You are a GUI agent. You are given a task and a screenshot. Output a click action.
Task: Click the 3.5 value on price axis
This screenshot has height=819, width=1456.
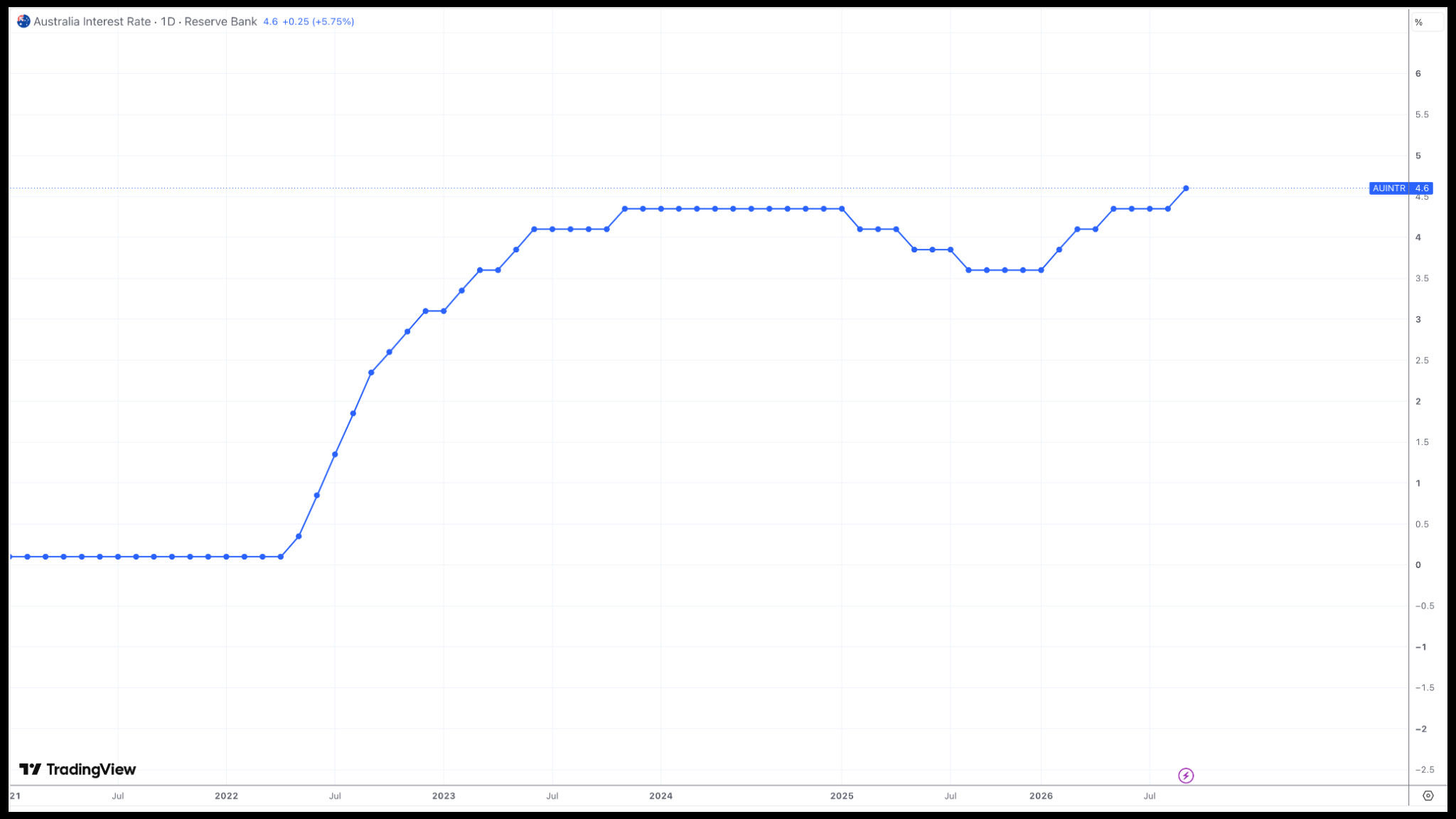1422,278
